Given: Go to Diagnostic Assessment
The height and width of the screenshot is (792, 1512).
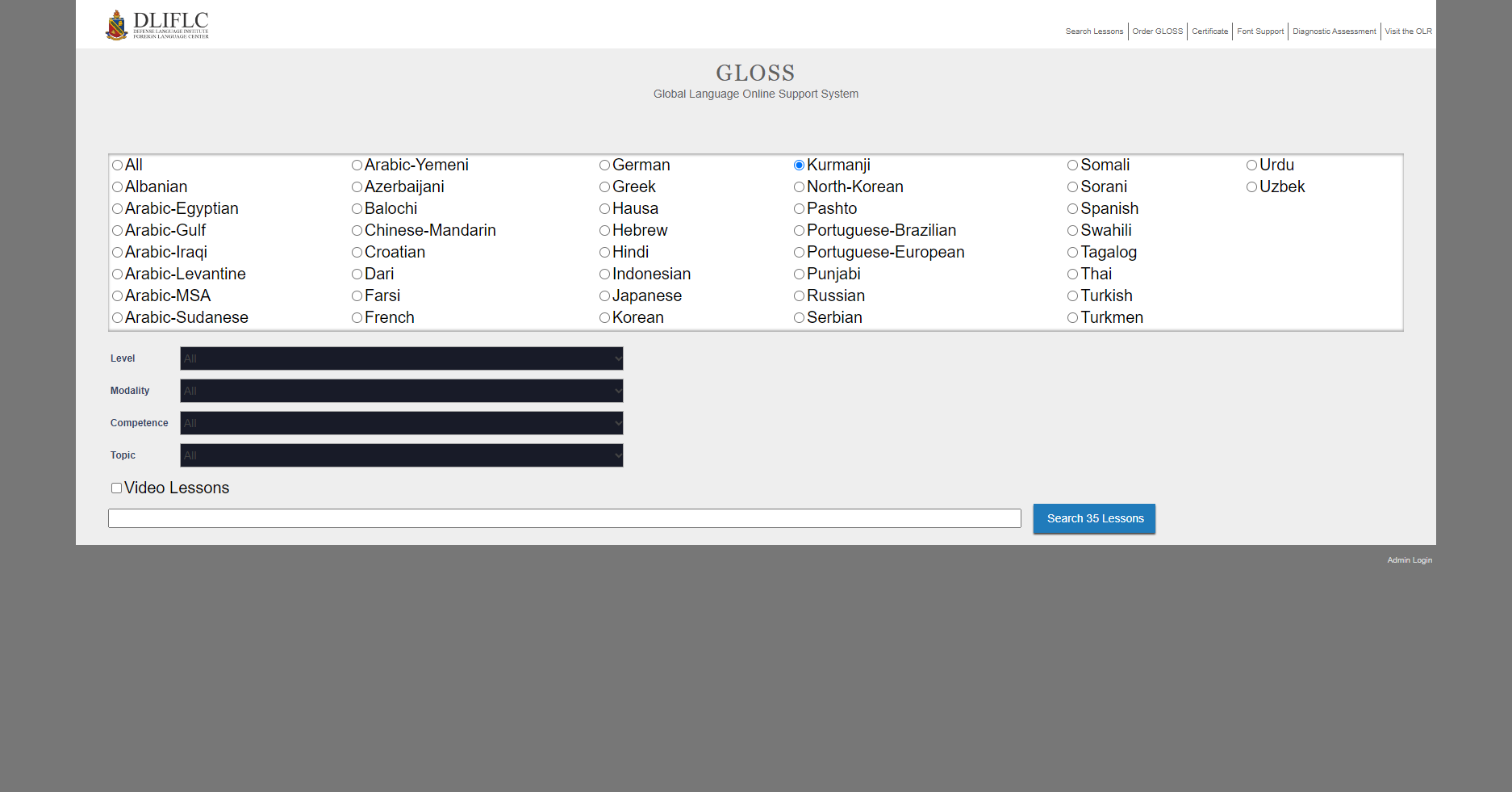Looking at the screenshot, I should click(x=1334, y=31).
